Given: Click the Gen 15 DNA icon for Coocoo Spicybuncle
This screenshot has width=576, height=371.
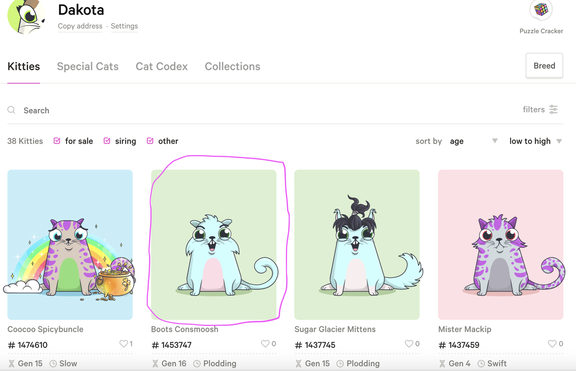Looking at the screenshot, I should 12,364.
